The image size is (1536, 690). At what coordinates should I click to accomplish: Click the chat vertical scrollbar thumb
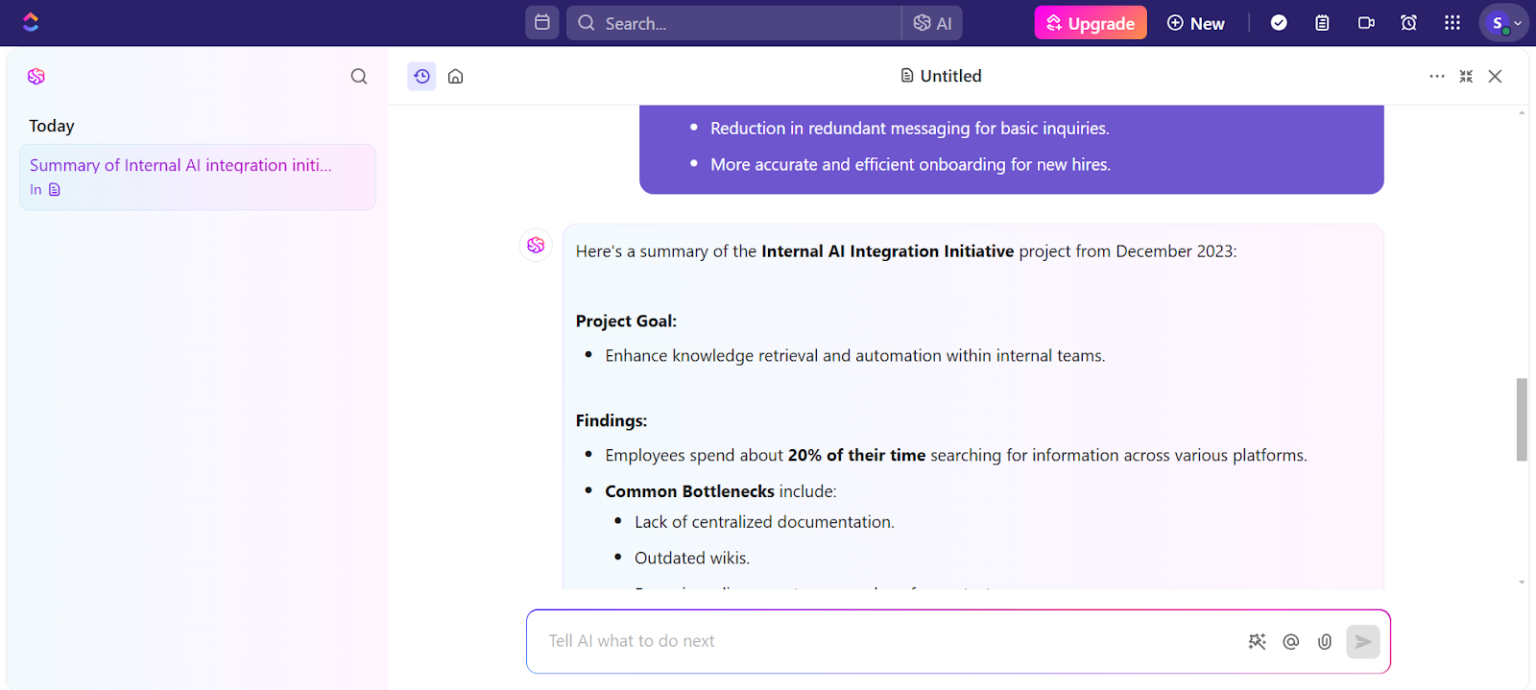click(x=1522, y=419)
